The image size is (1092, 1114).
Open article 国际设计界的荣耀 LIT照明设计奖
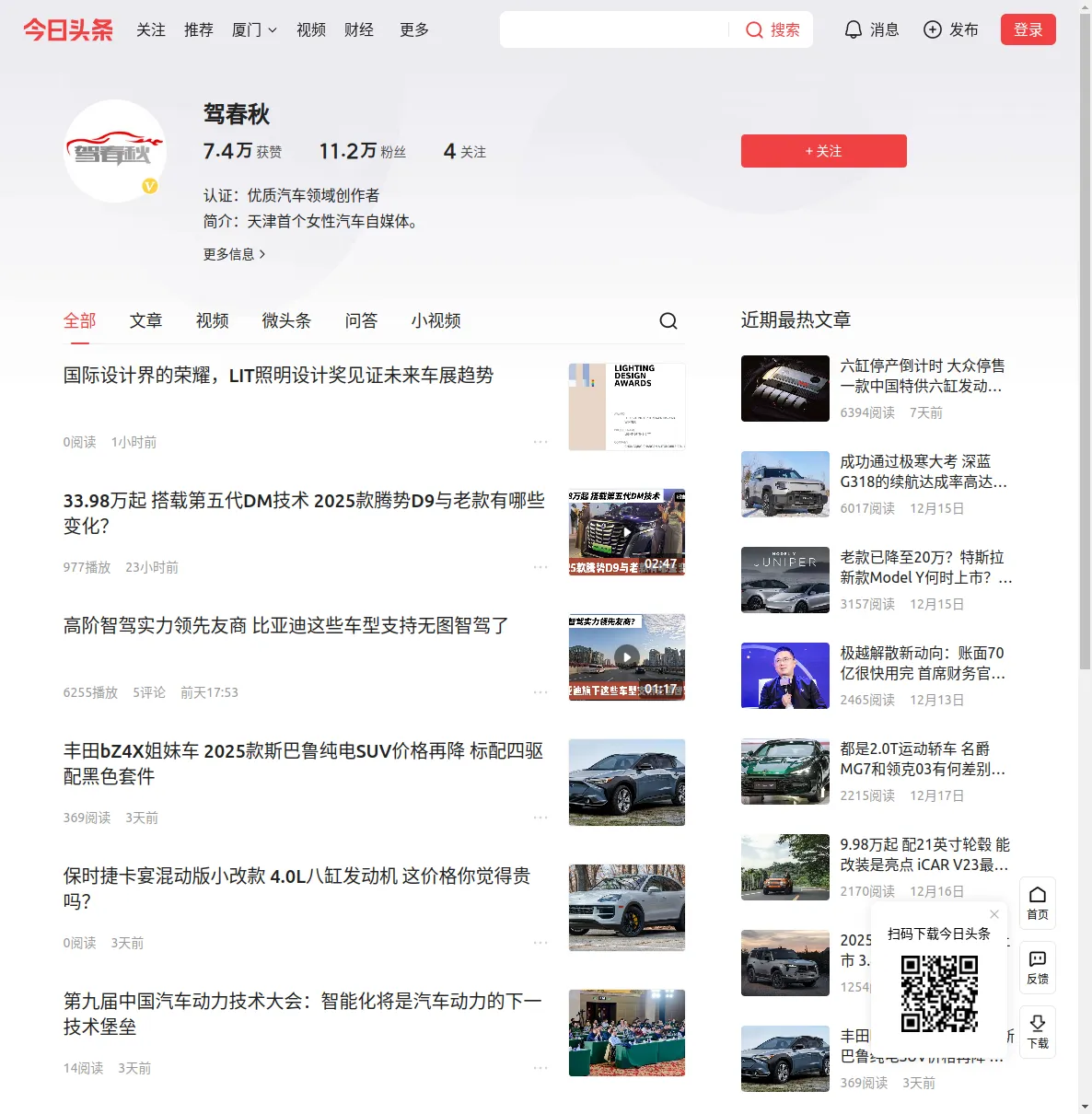[279, 376]
